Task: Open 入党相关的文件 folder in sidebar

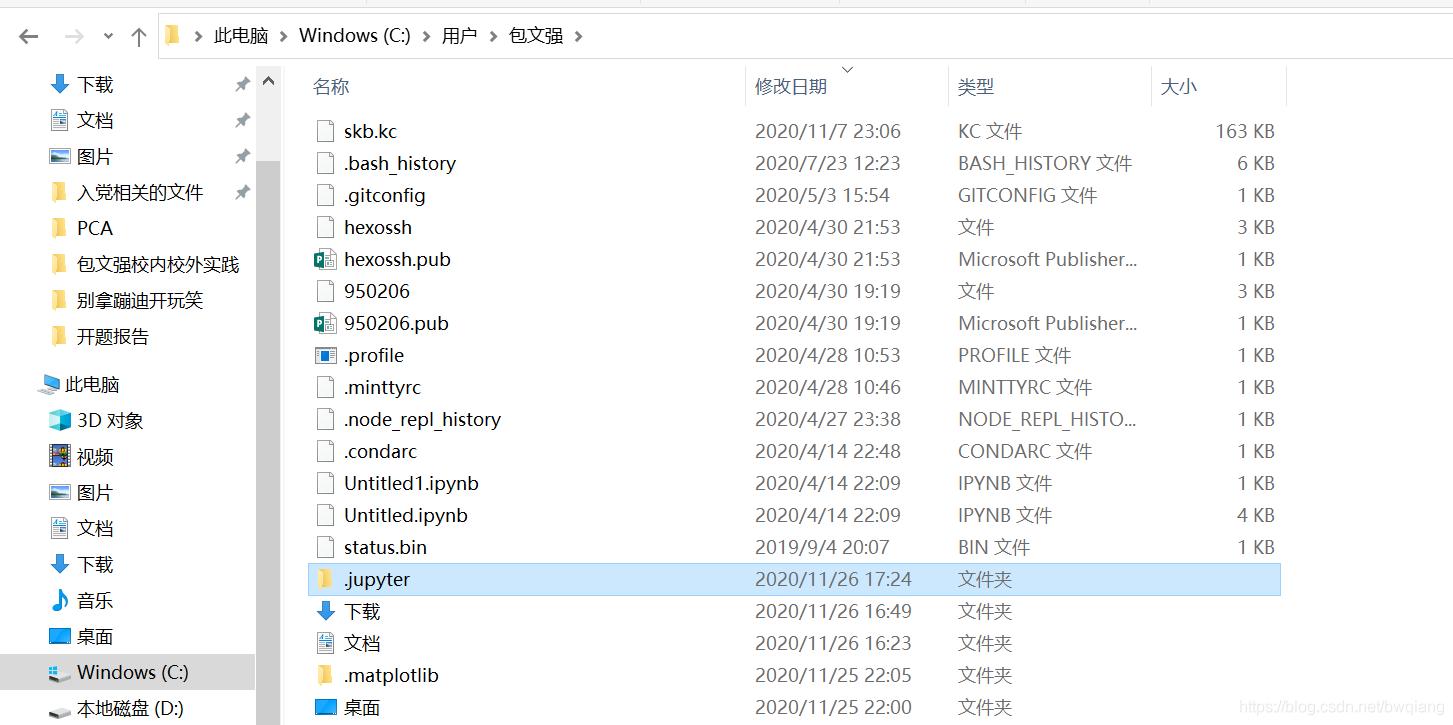Action: click(140, 192)
